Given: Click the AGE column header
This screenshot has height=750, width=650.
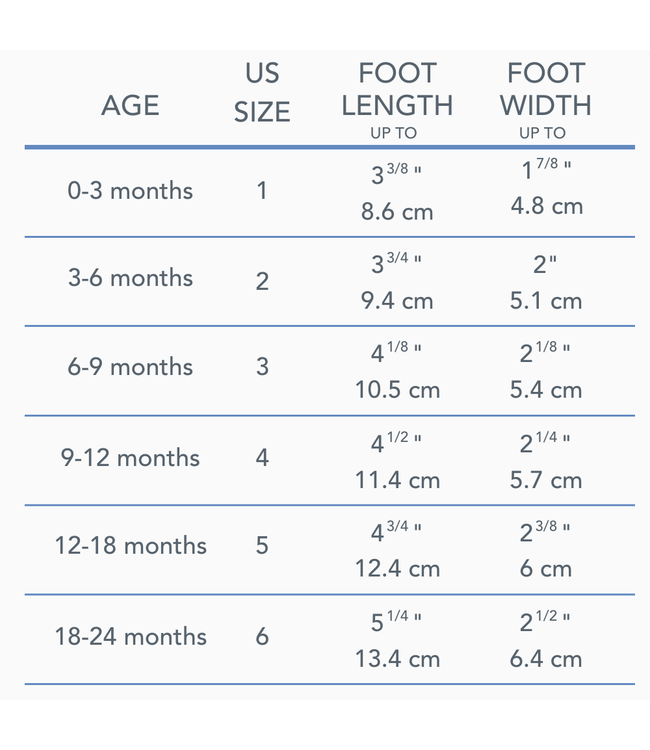Looking at the screenshot, I should (130, 106).
